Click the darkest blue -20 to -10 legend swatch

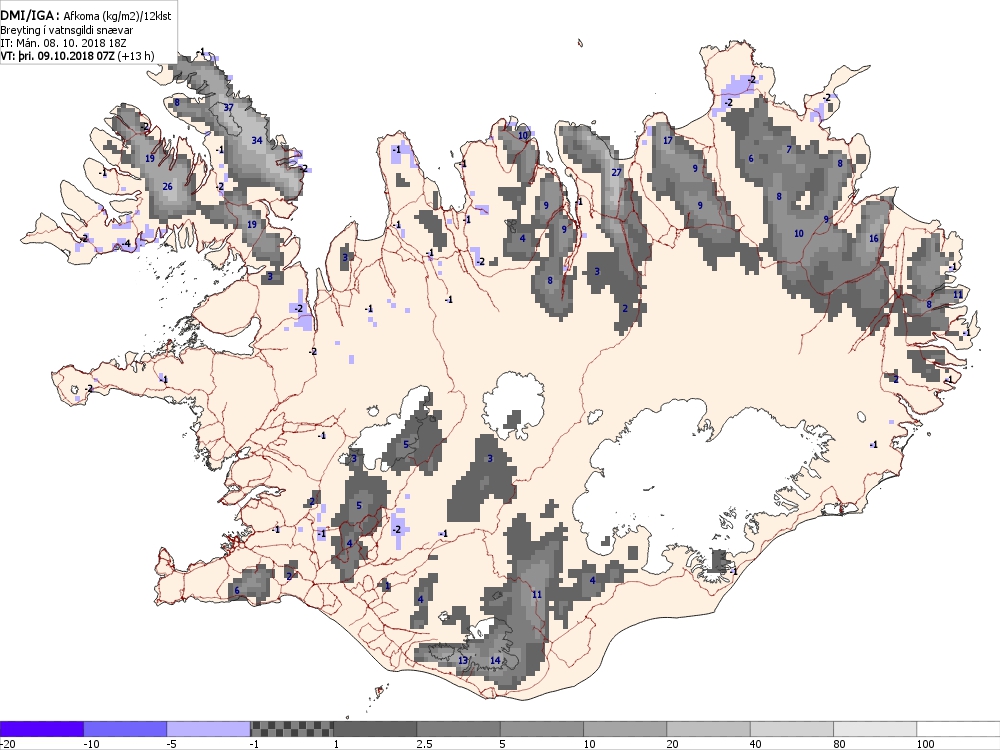[x=41, y=729]
